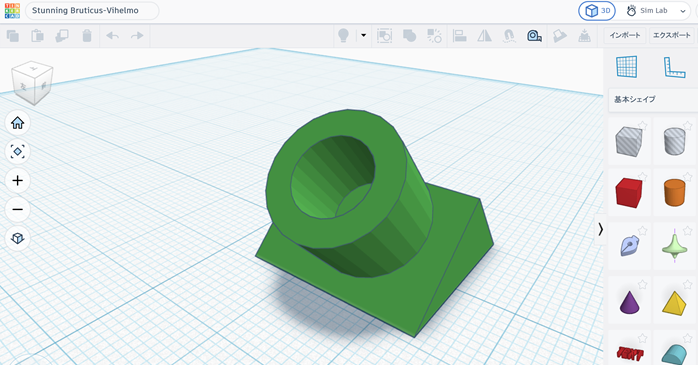Fit all in view icon

17,152
